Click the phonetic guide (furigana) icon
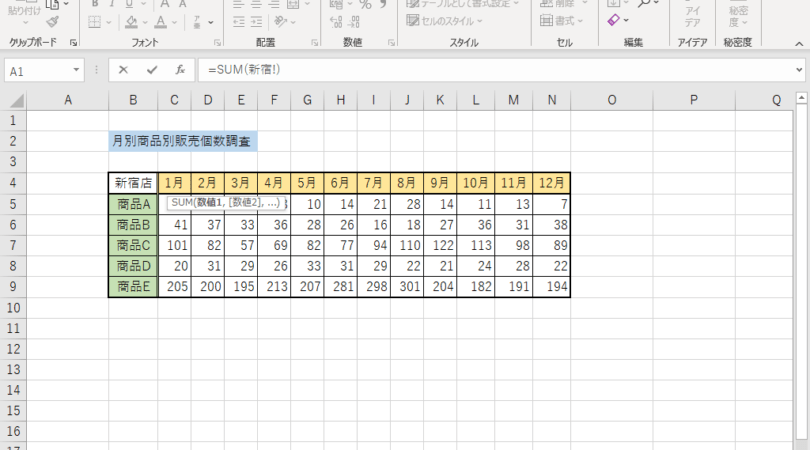Screen dimensions: 810x450 197,22
